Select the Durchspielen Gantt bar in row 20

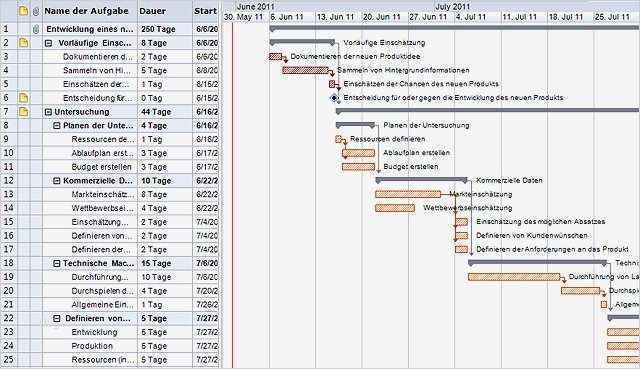click(580, 291)
